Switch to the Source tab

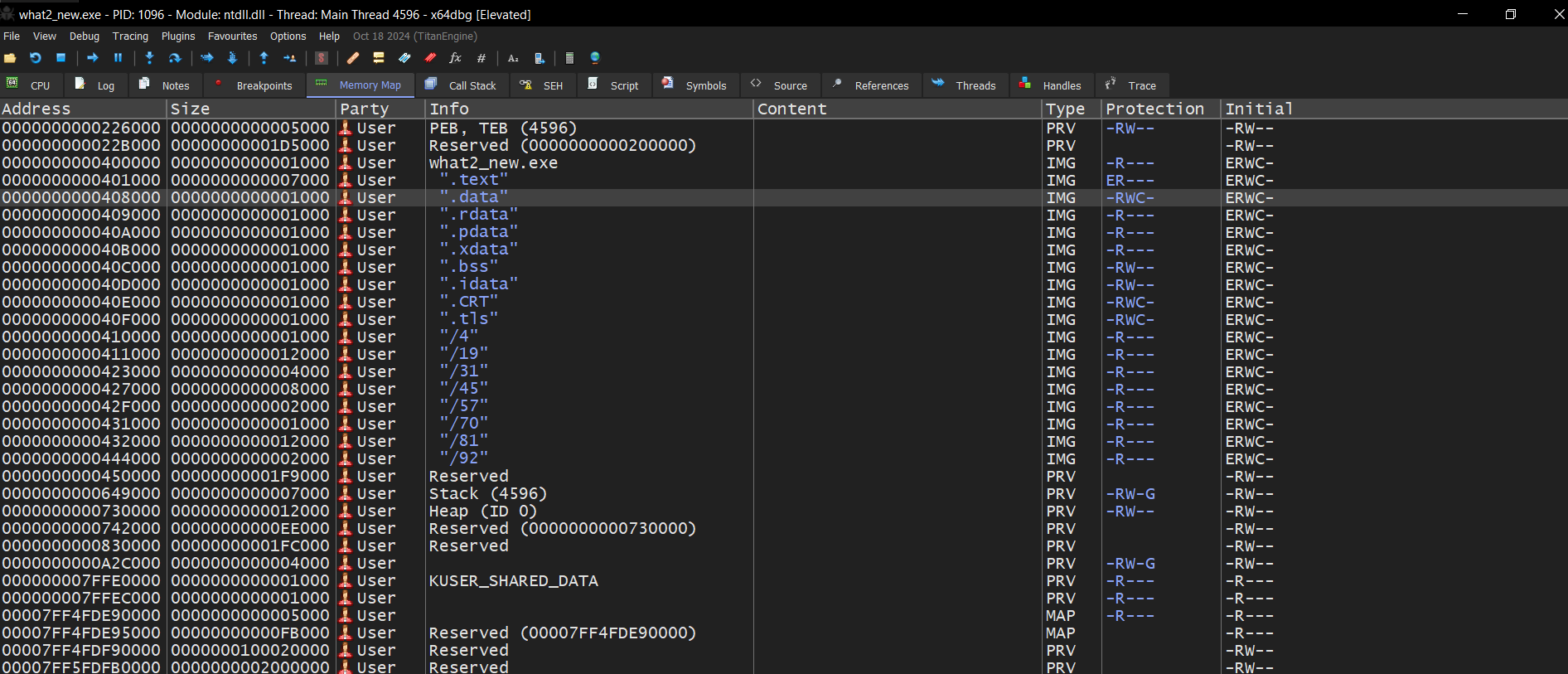[780, 85]
